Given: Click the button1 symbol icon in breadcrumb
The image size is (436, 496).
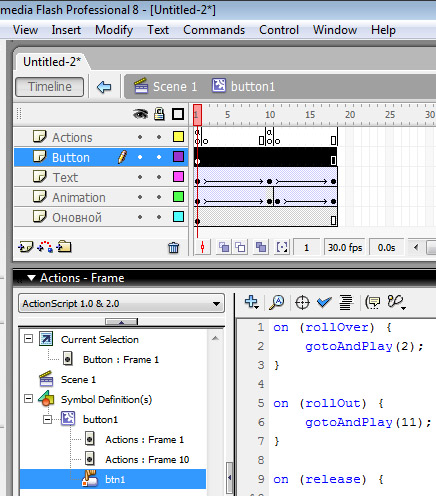Looking at the screenshot, I should pos(219,86).
